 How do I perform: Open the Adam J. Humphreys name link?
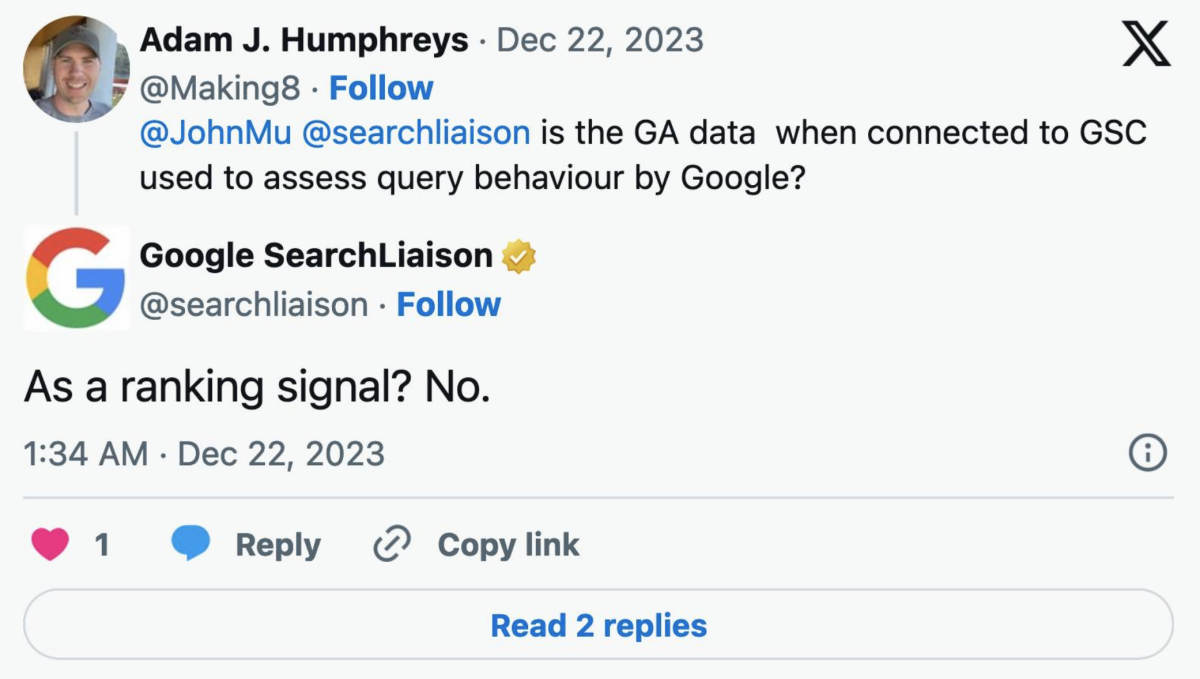[x=304, y=41]
